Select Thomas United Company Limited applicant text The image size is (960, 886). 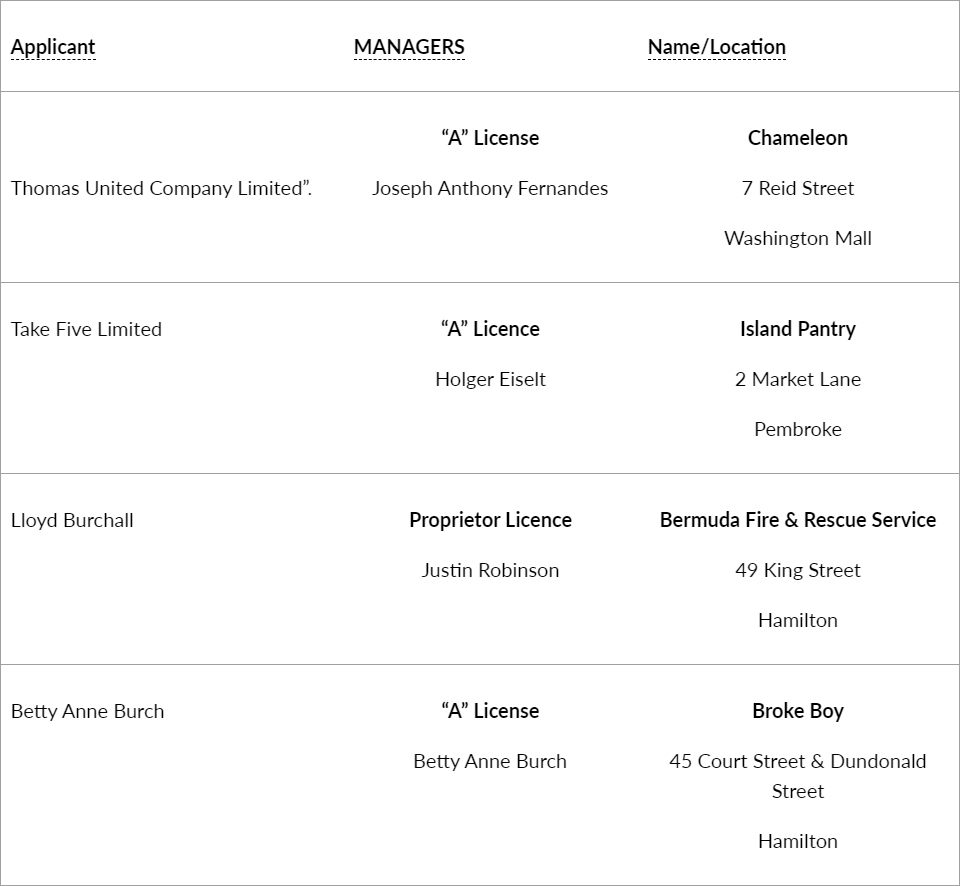[161, 188]
